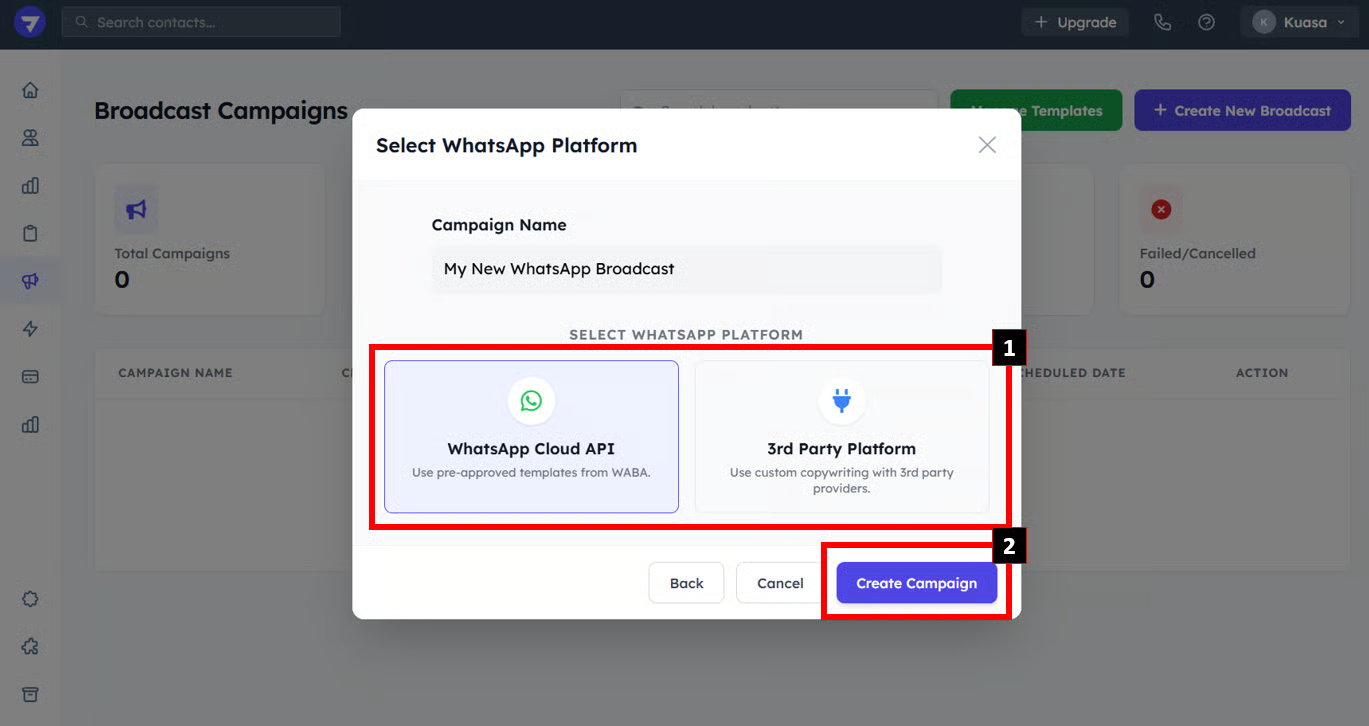Click the clipboard icon in sidebar
The height and width of the screenshot is (726, 1369).
click(30, 234)
